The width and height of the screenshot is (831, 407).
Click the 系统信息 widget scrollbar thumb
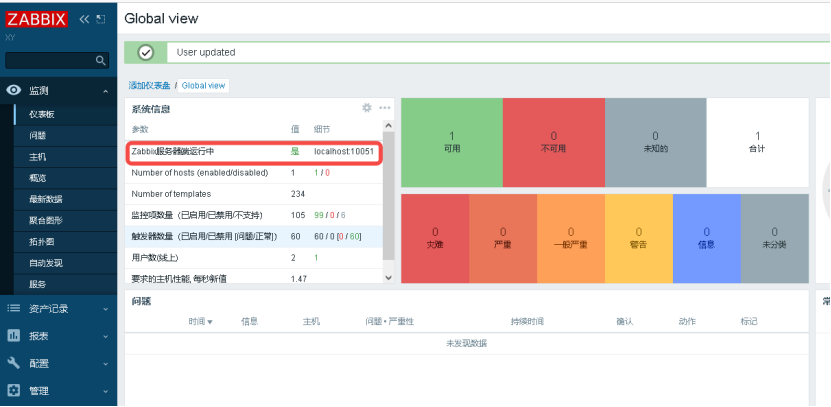pos(388,196)
